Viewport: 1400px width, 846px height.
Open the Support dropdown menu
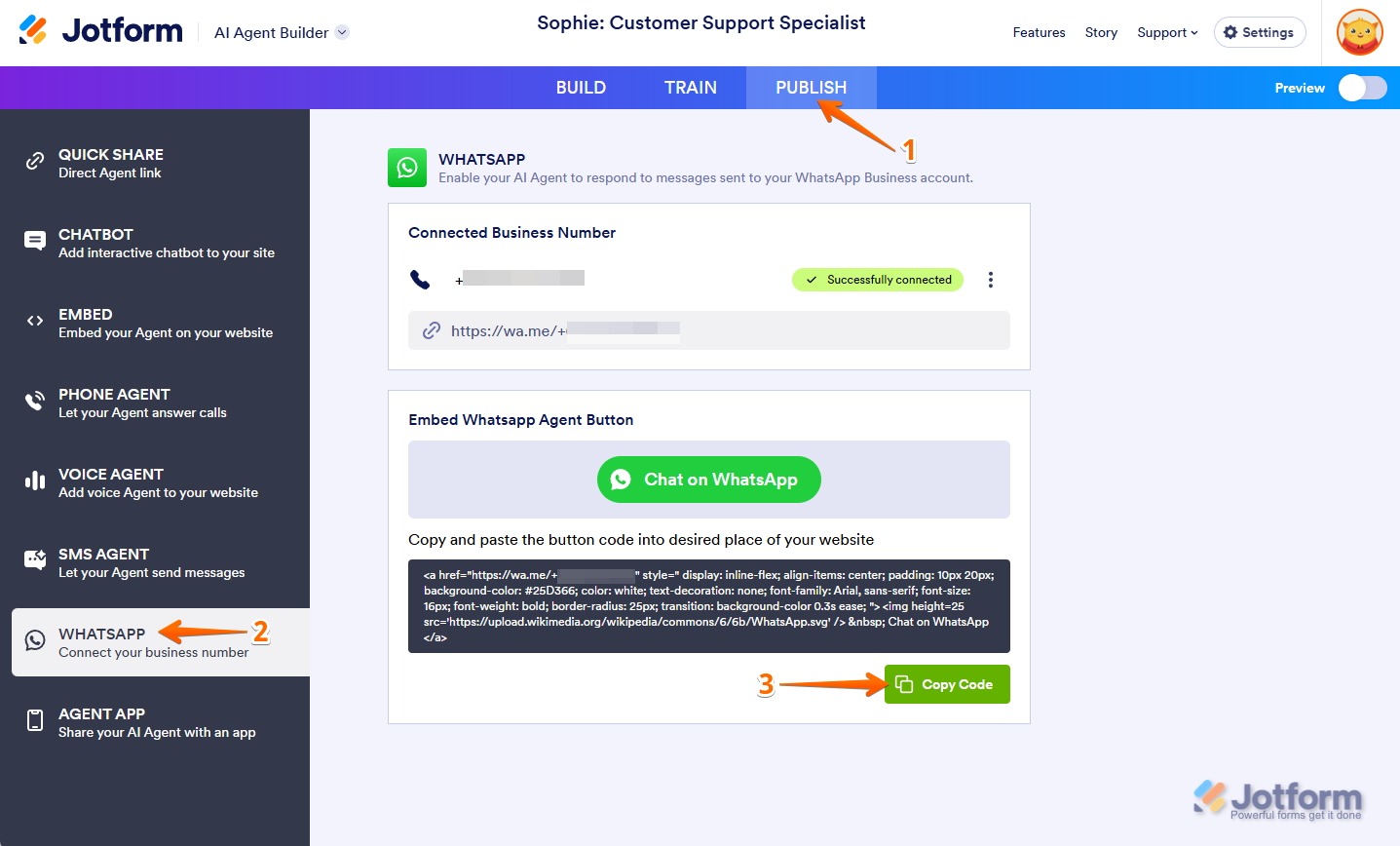(x=1167, y=32)
